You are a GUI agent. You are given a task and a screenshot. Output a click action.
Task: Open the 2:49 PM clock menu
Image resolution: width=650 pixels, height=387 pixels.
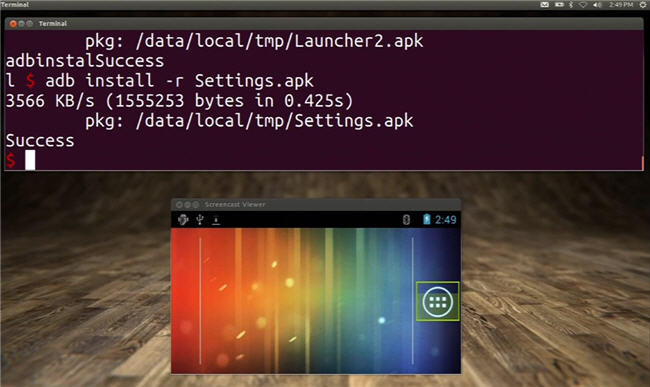click(621, 5)
